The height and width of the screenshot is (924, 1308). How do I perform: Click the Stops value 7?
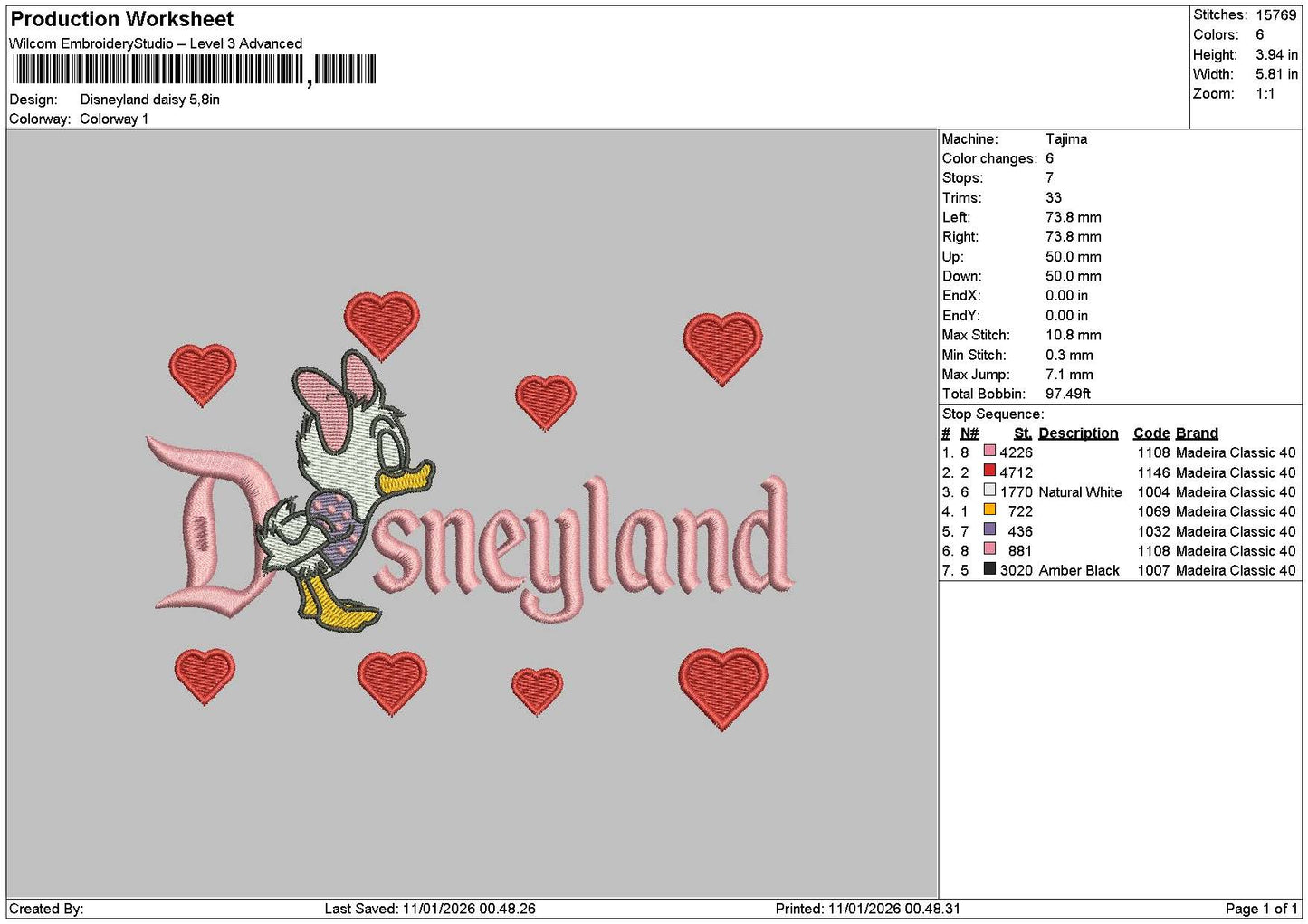coord(1050,178)
